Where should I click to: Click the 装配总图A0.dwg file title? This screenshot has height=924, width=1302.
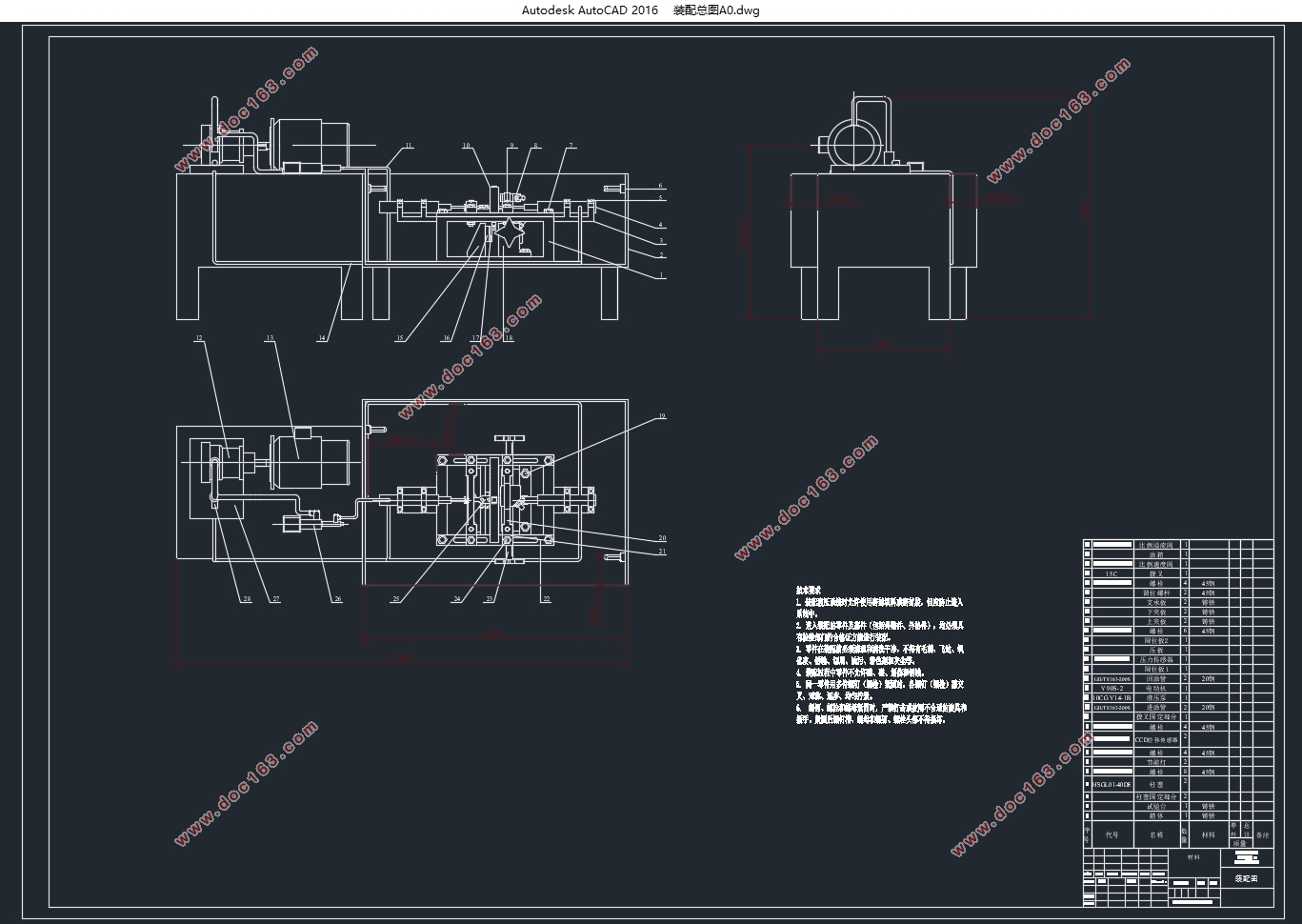click(715, 10)
